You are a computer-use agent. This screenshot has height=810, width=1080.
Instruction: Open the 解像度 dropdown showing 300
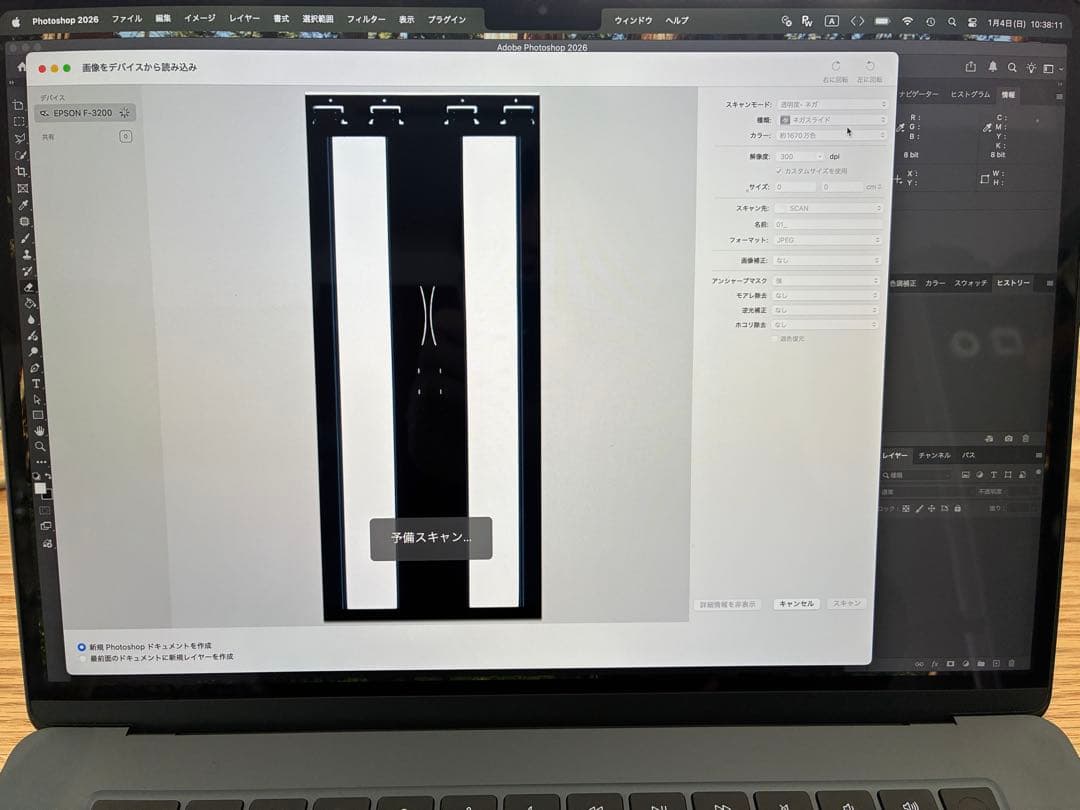click(x=800, y=156)
